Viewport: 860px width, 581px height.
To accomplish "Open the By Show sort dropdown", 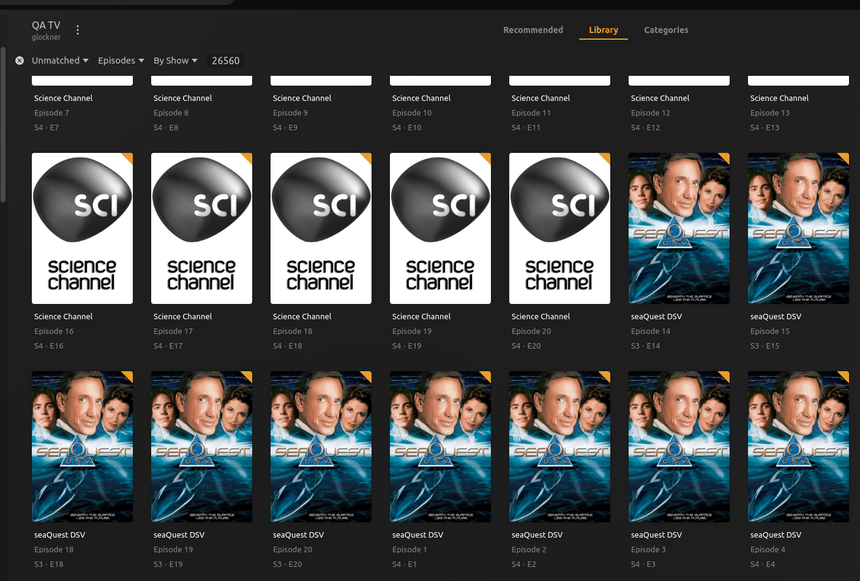I will pyautogui.click(x=175, y=60).
